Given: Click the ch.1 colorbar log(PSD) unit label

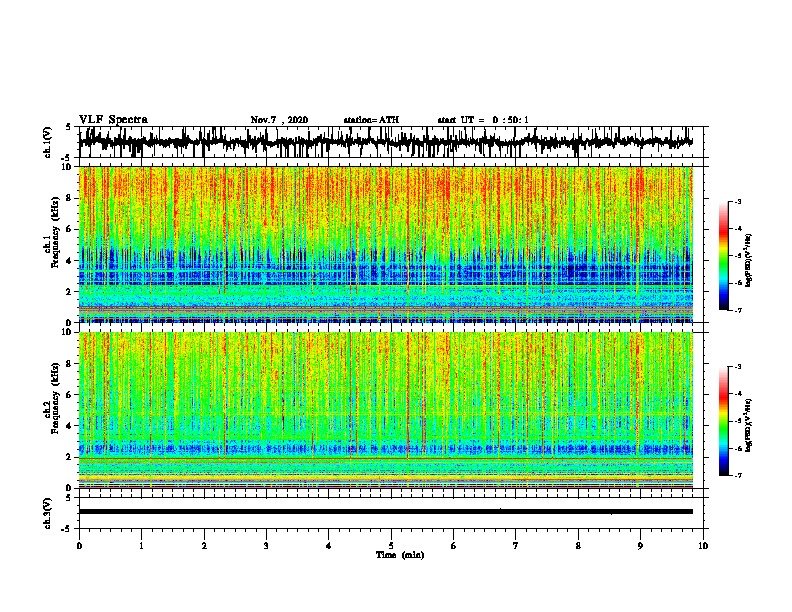Looking at the screenshot, I should coord(749,261).
